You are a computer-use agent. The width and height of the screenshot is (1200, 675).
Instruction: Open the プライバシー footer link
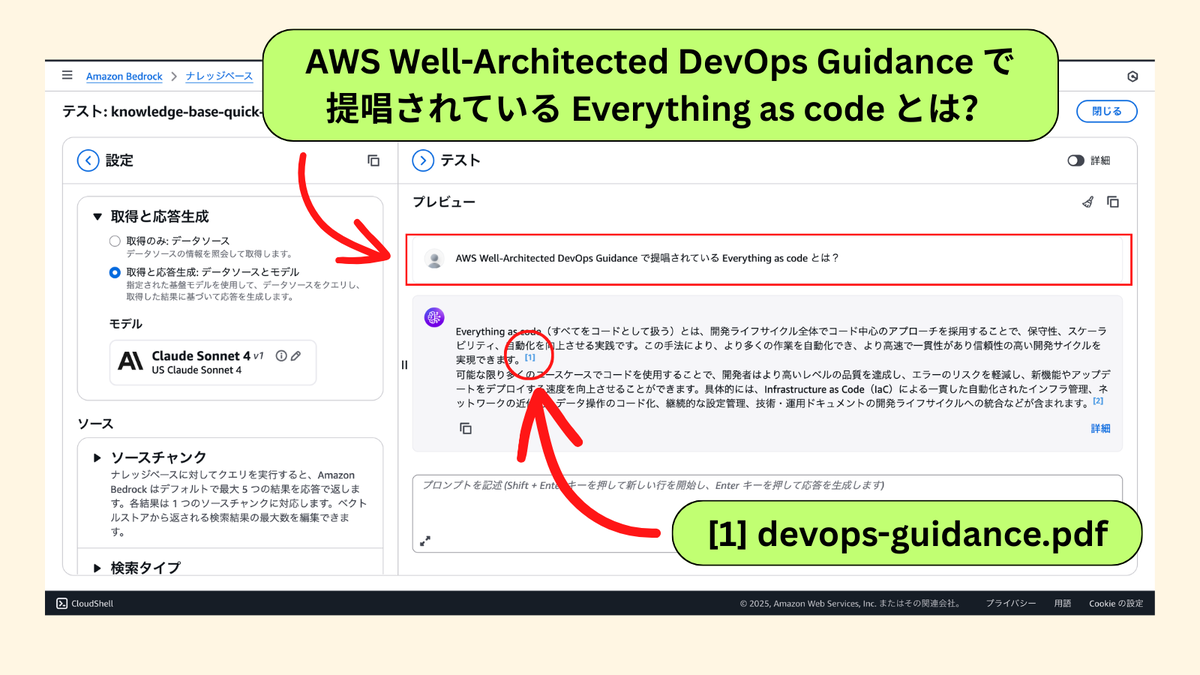click(1011, 603)
